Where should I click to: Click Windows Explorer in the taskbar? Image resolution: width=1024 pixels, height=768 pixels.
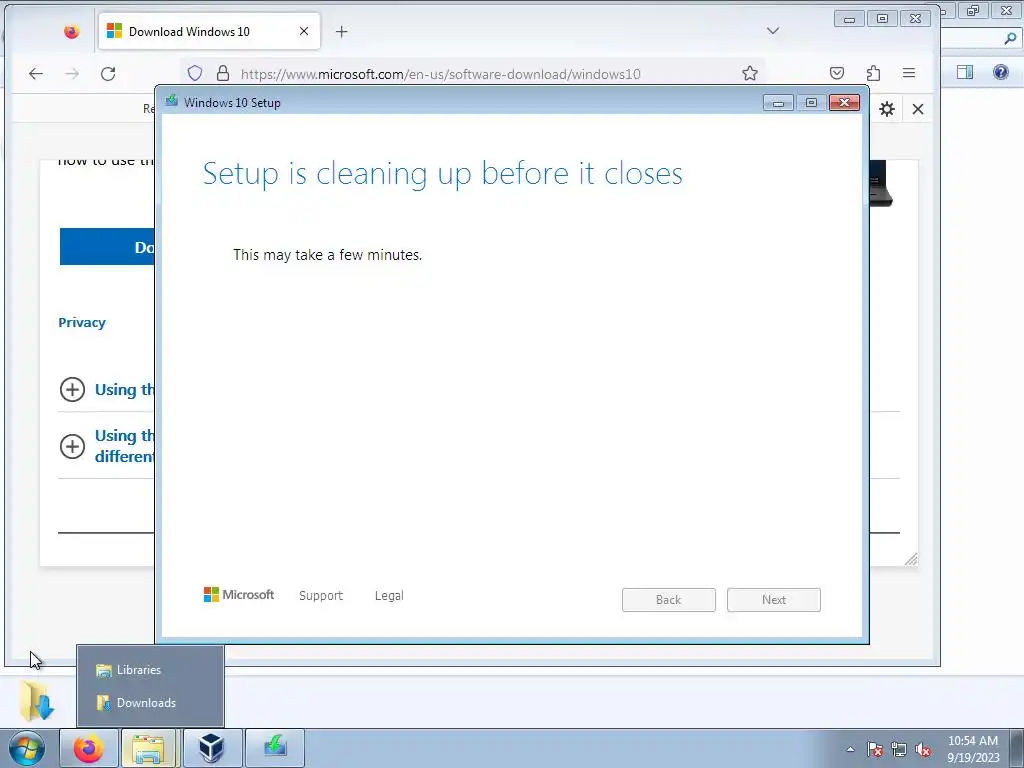149,748
